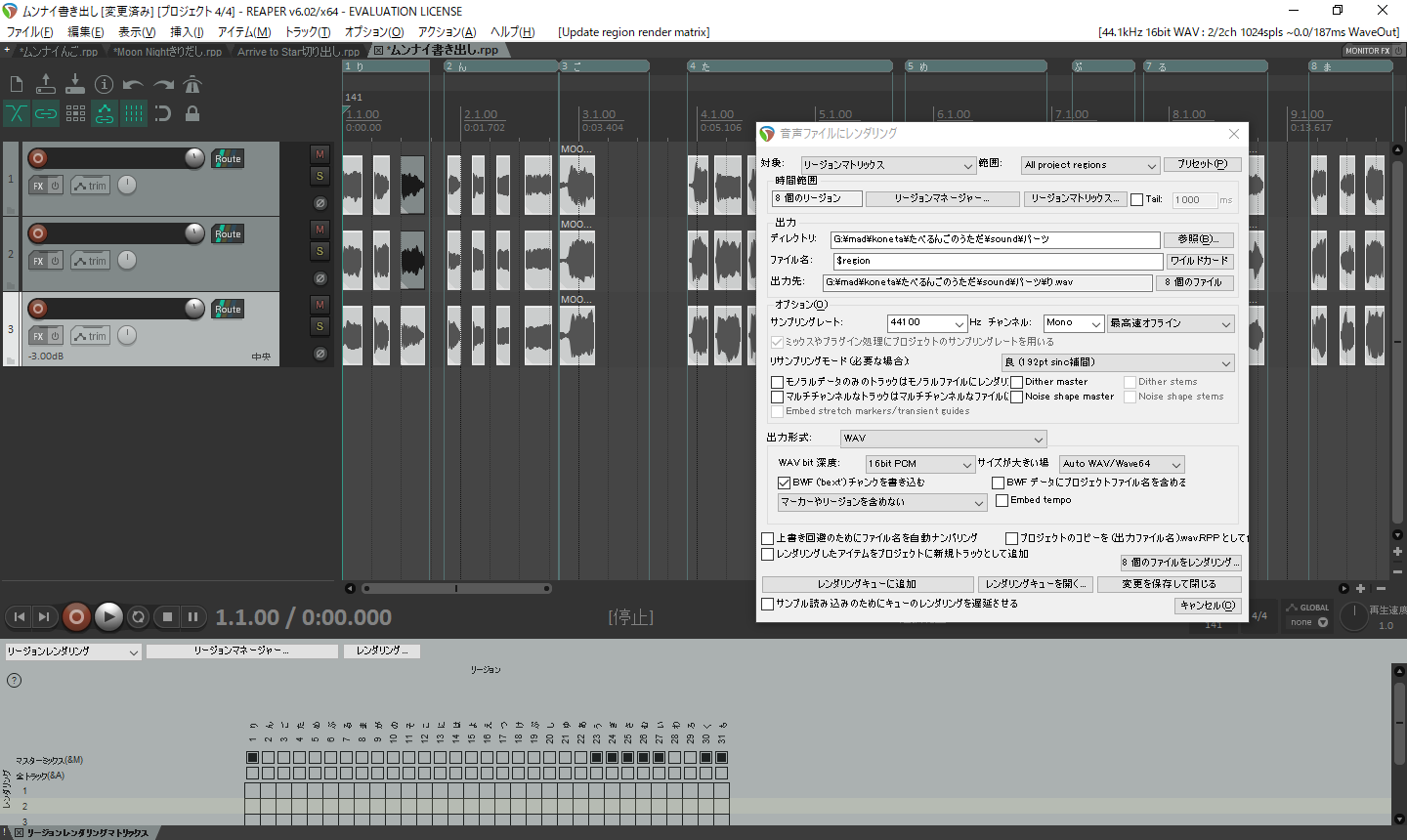Click the transport pause button
Image resolution: width=1407 pixels, height=840 pixels.
[x=192, y=616]
